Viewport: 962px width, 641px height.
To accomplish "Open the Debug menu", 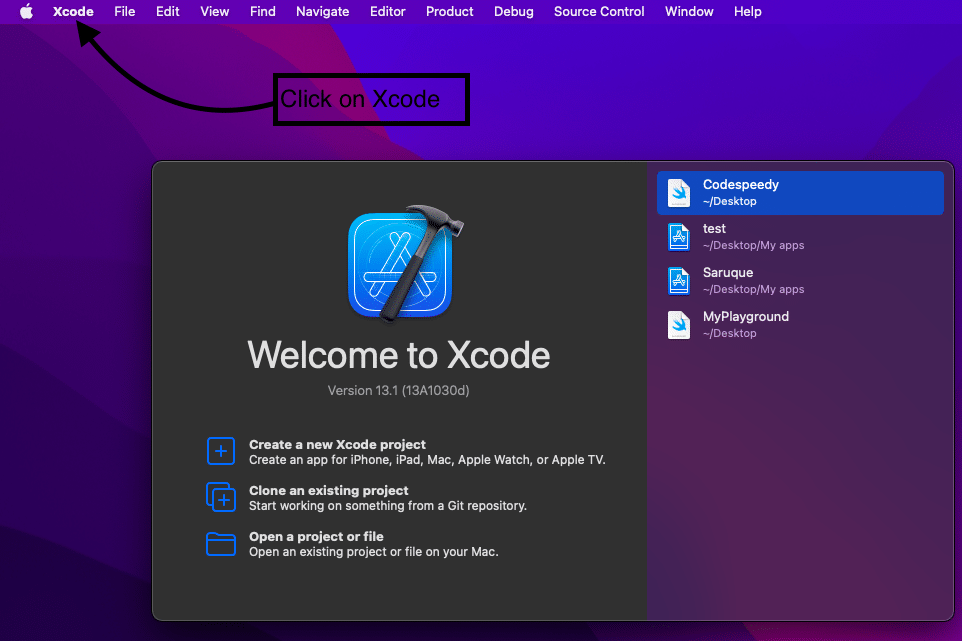I will click(x=513, y=11).
